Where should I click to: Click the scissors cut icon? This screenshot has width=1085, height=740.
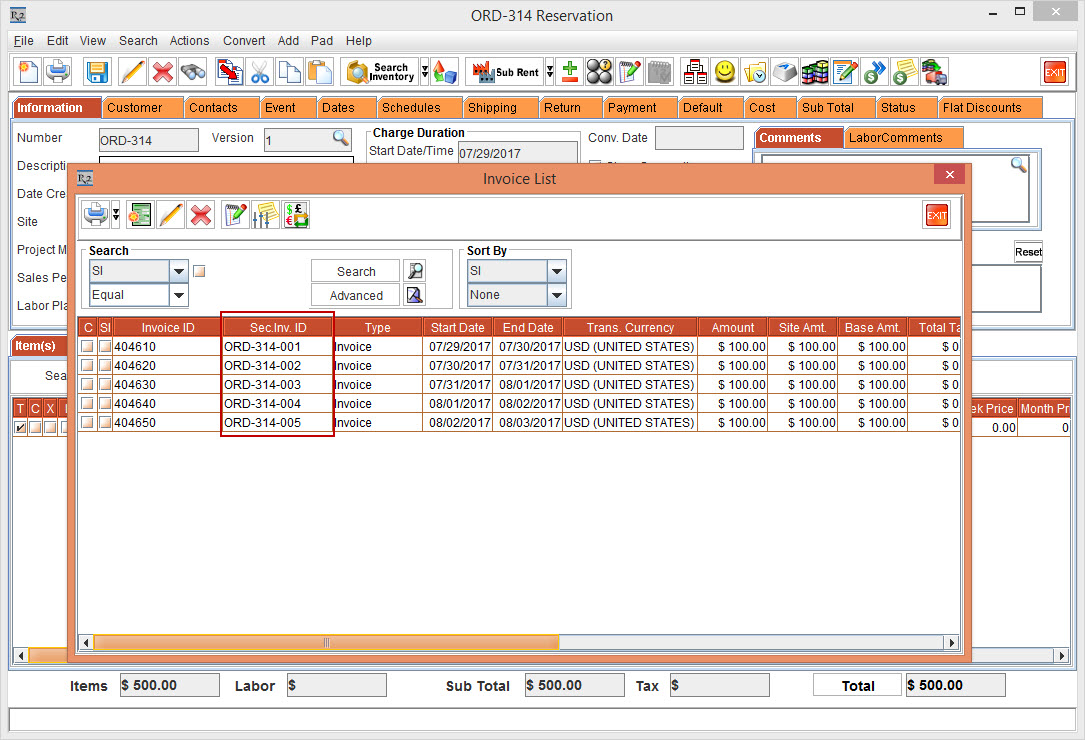click(x=260, y=72)
